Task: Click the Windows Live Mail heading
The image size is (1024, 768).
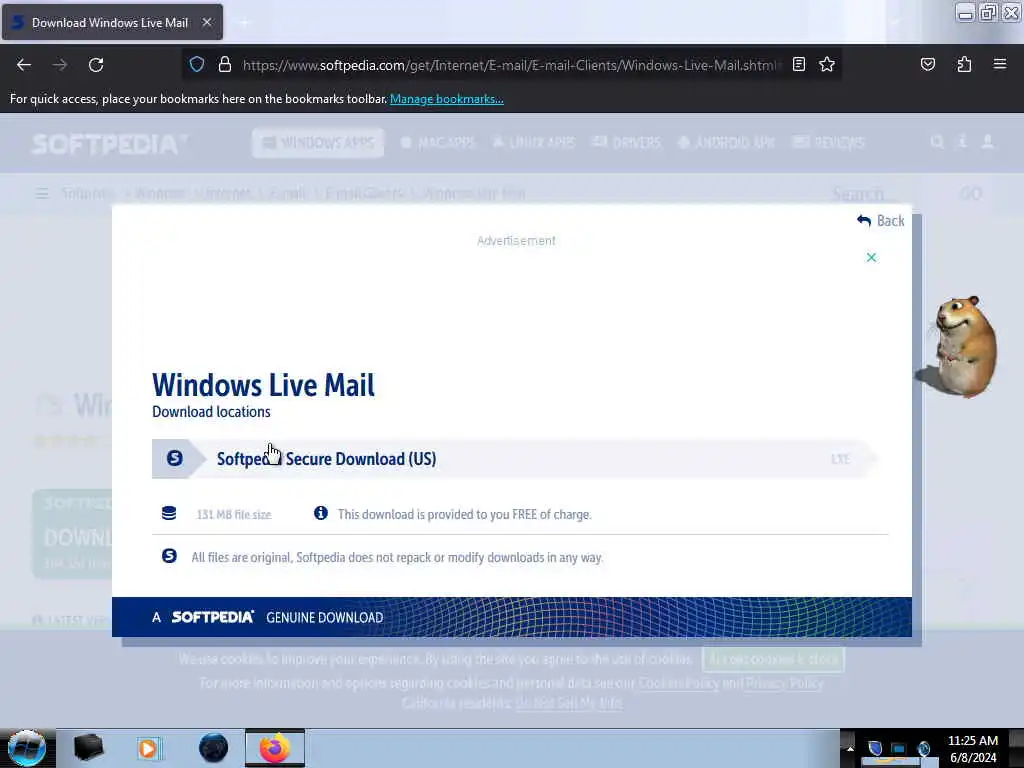Action: click(263, 385)
